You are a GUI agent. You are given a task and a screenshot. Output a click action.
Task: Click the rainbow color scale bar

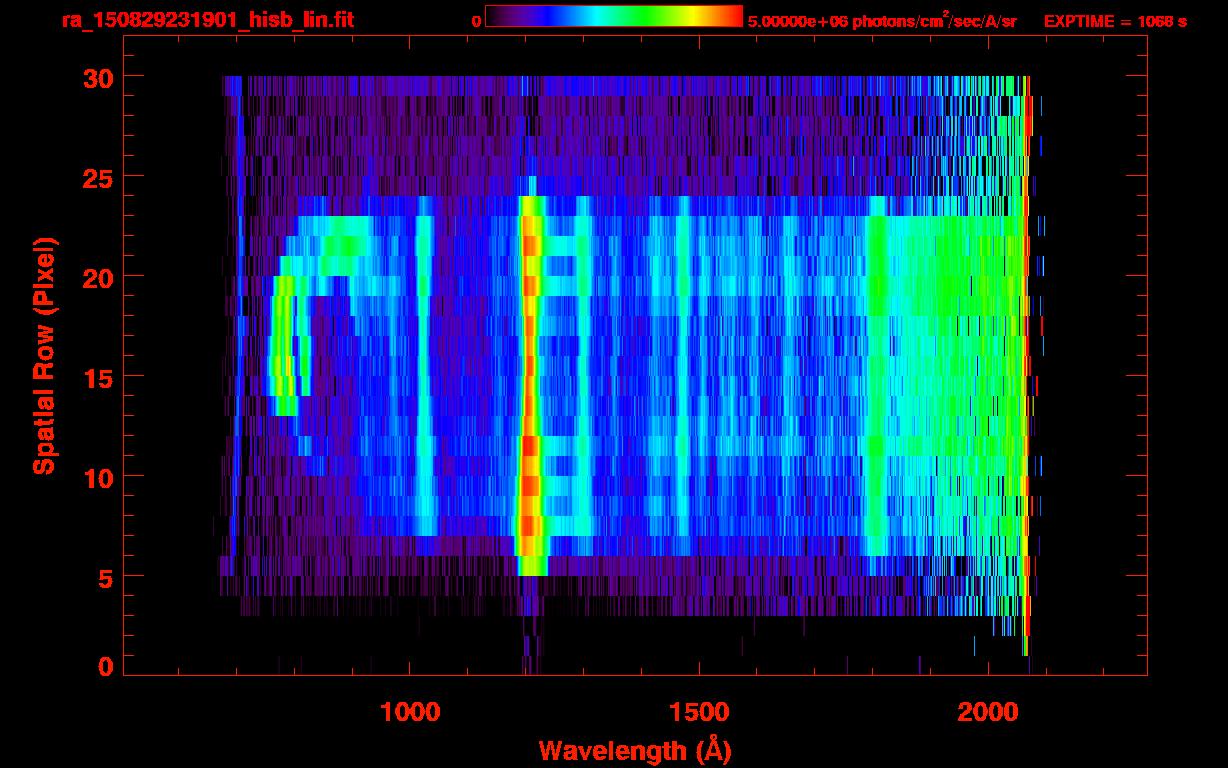(614, 17)
